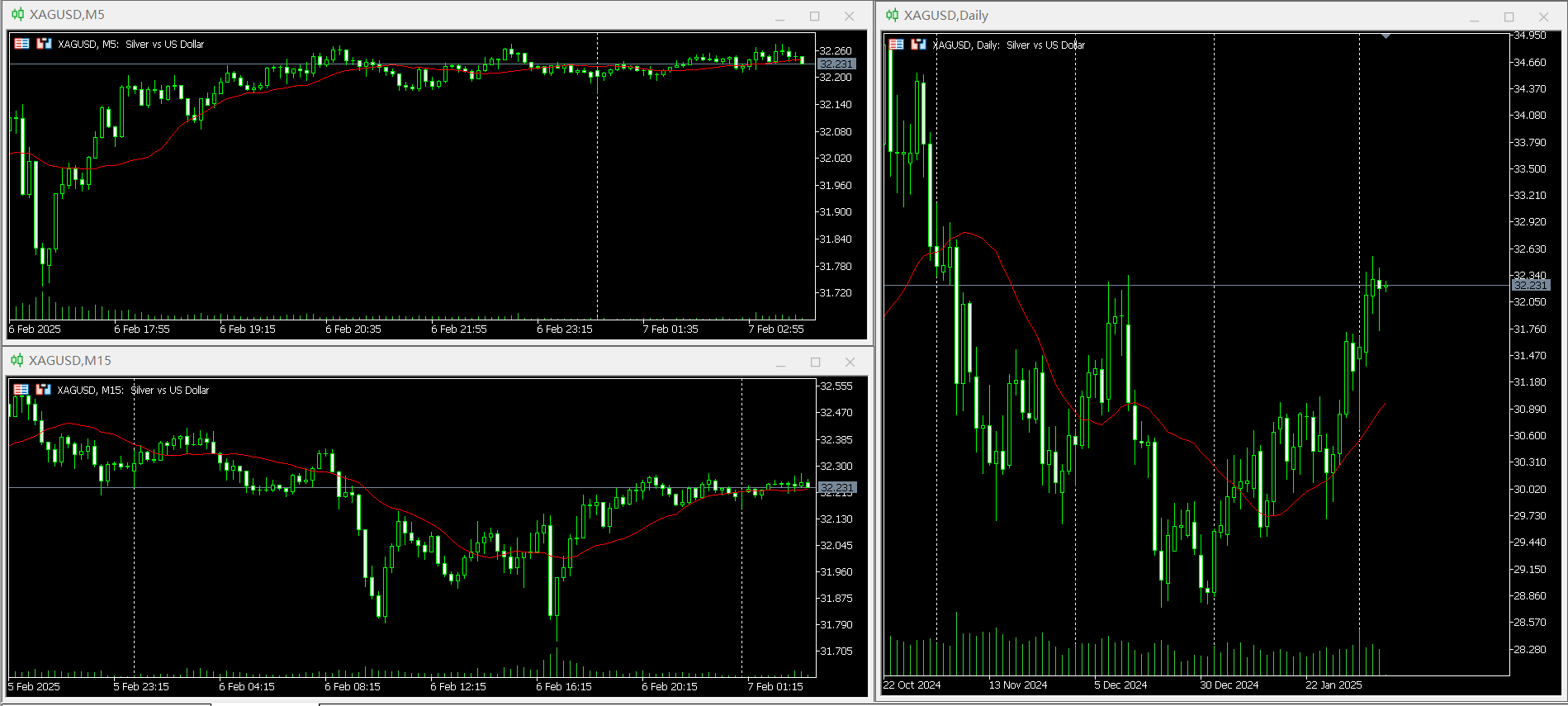Select the XAGUSD,M15 window title text
1568x706 pixels.
click(70, 361)
